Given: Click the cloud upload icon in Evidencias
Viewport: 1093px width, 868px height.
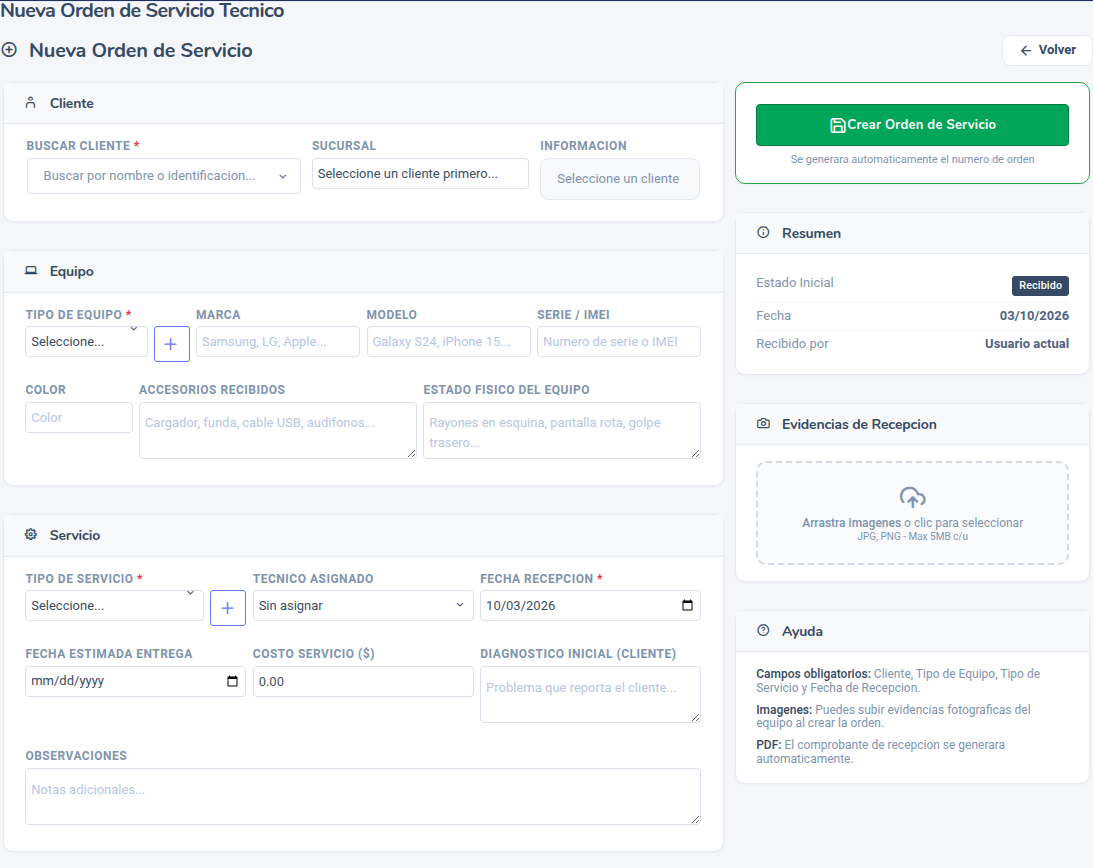Looking at the screenshot, I should coord(912,498).
